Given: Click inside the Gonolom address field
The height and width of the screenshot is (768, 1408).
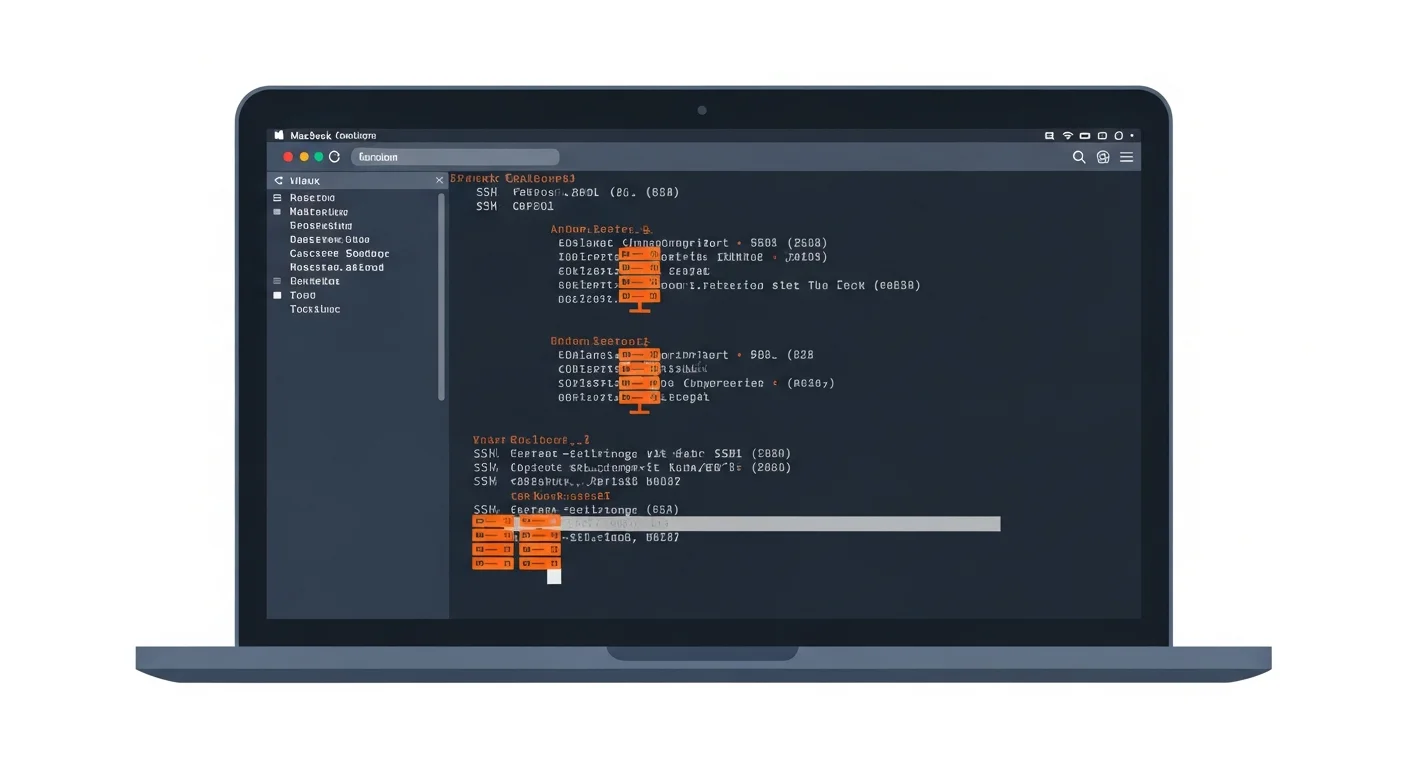Looking at the screenshot, I should (455, 156).
